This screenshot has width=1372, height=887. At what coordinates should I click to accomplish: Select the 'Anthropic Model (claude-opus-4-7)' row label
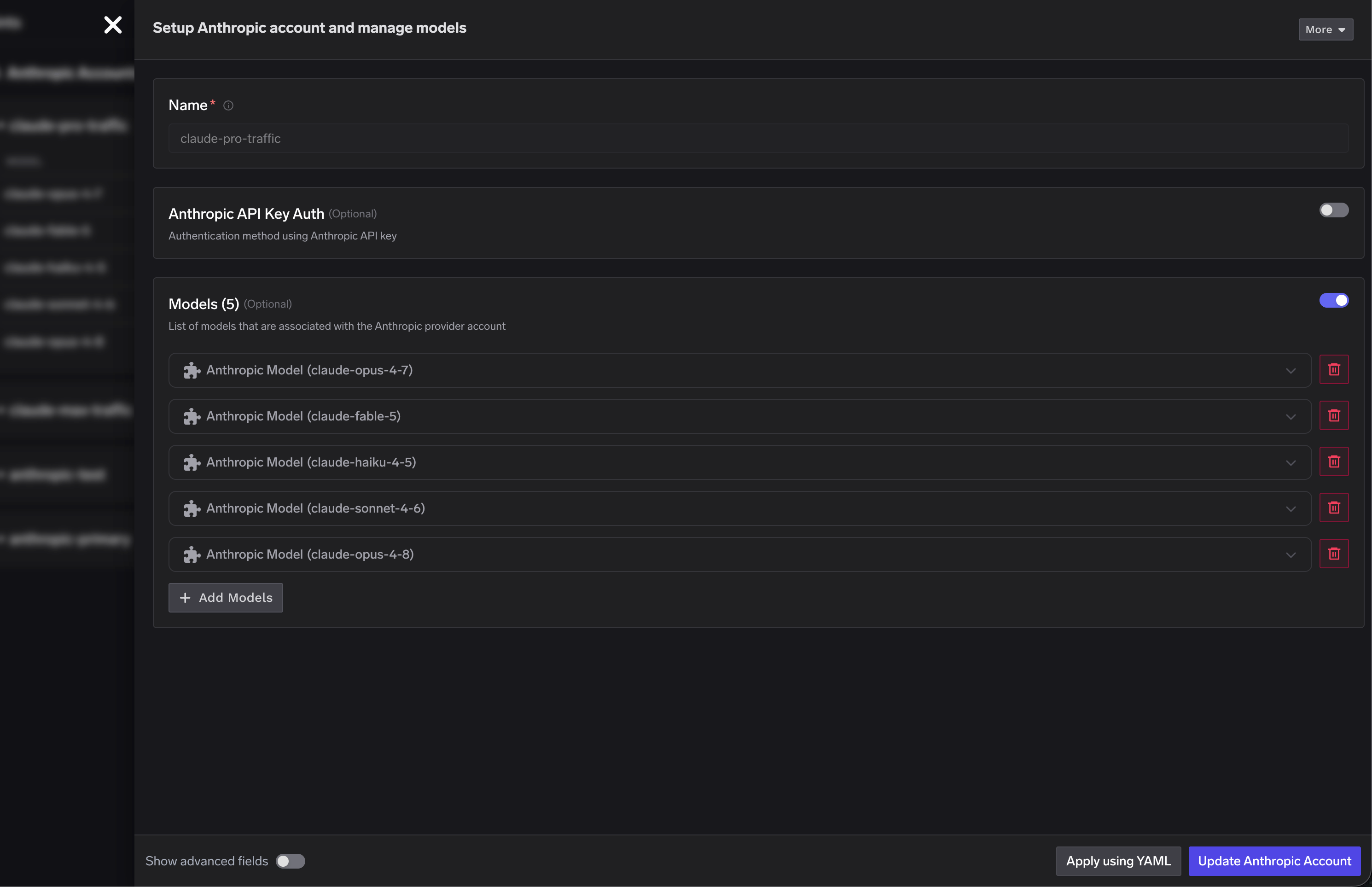pyautogui.click(x=309, y=370)
